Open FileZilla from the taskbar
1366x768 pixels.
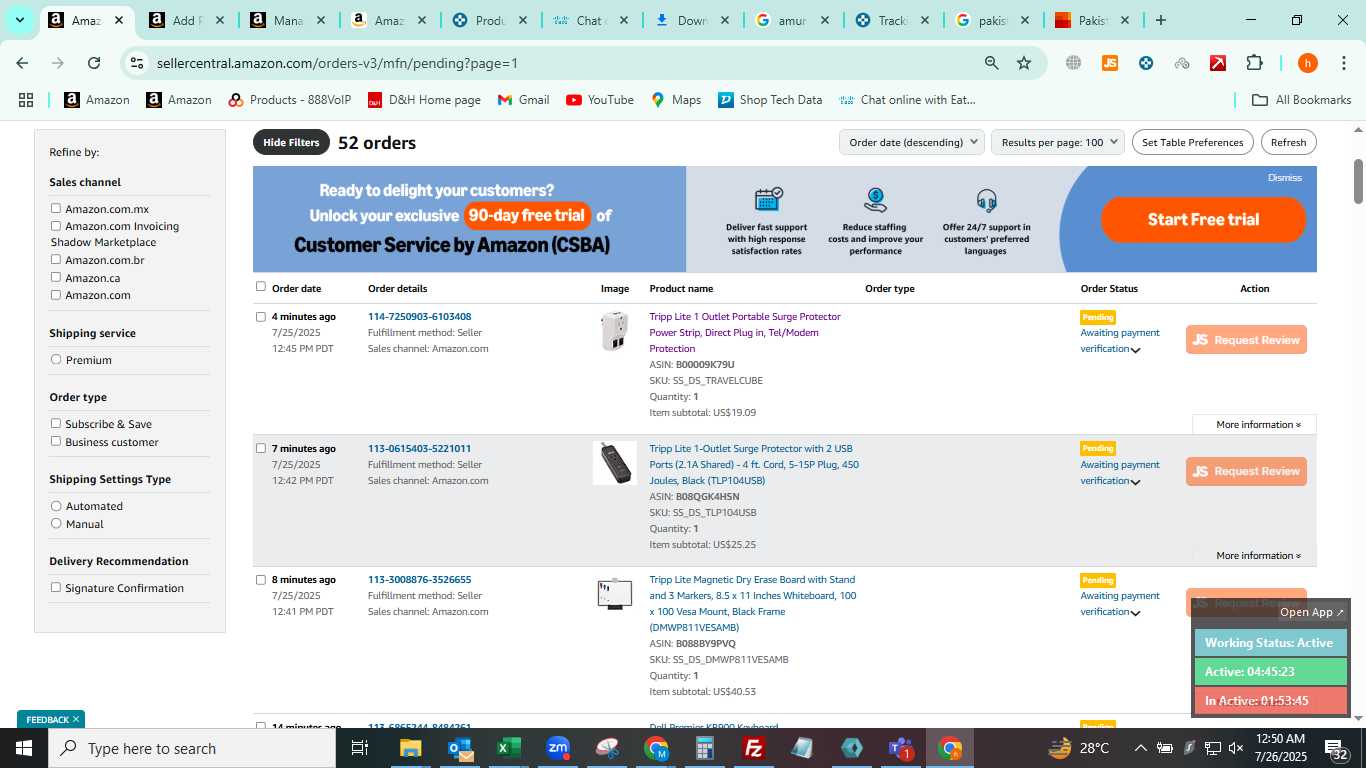(x=754, y=748)
